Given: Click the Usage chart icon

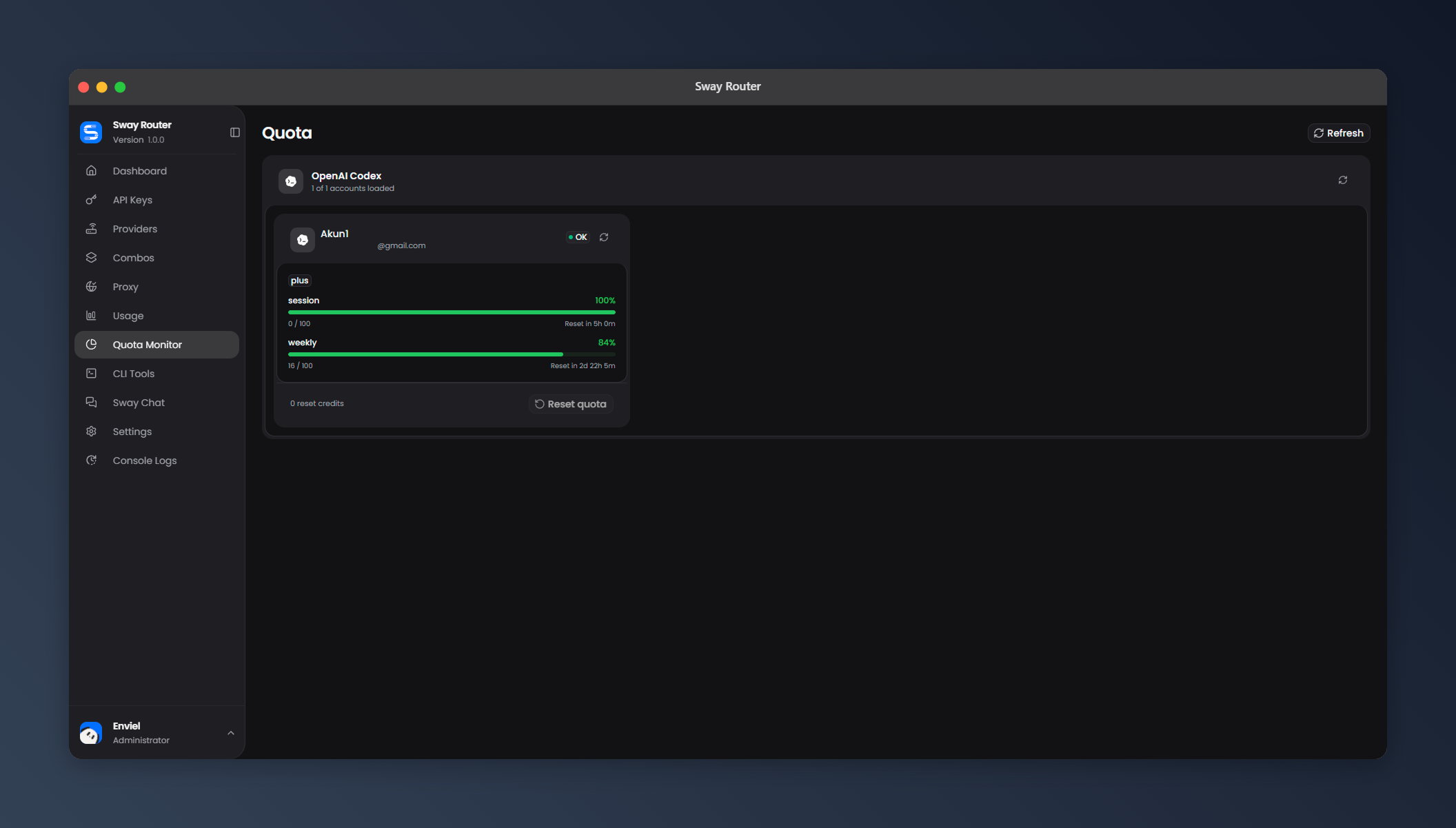Looking at the screenshot, I should pyautogui.click(x=91, y=315).
